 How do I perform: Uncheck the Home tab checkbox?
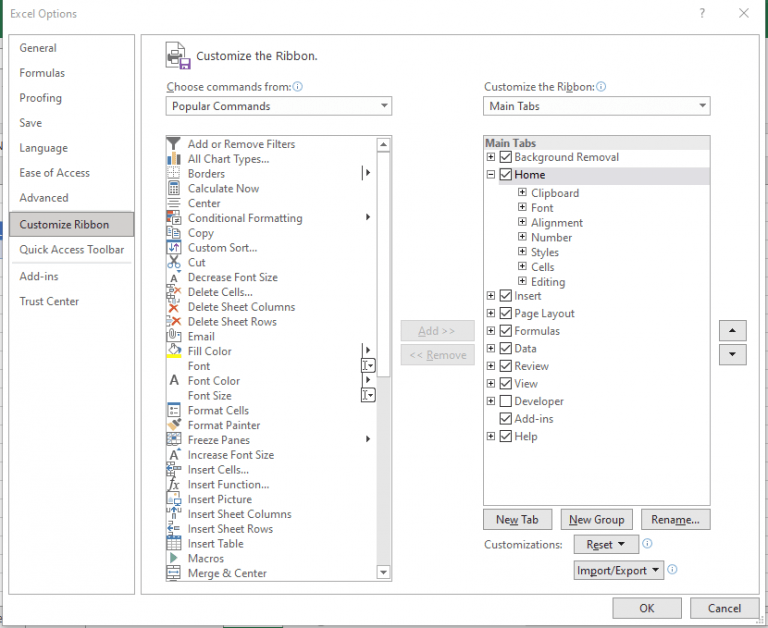click(x=505, y=175)
